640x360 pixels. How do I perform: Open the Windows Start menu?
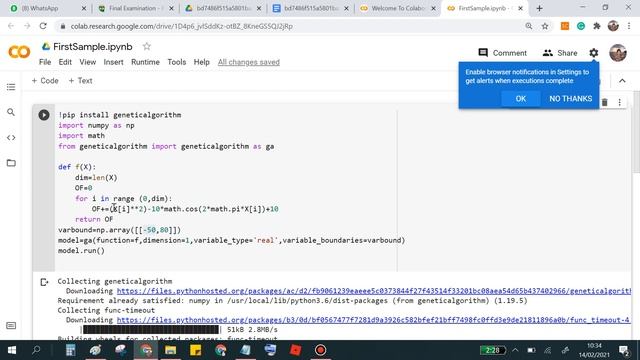(12, 350)
